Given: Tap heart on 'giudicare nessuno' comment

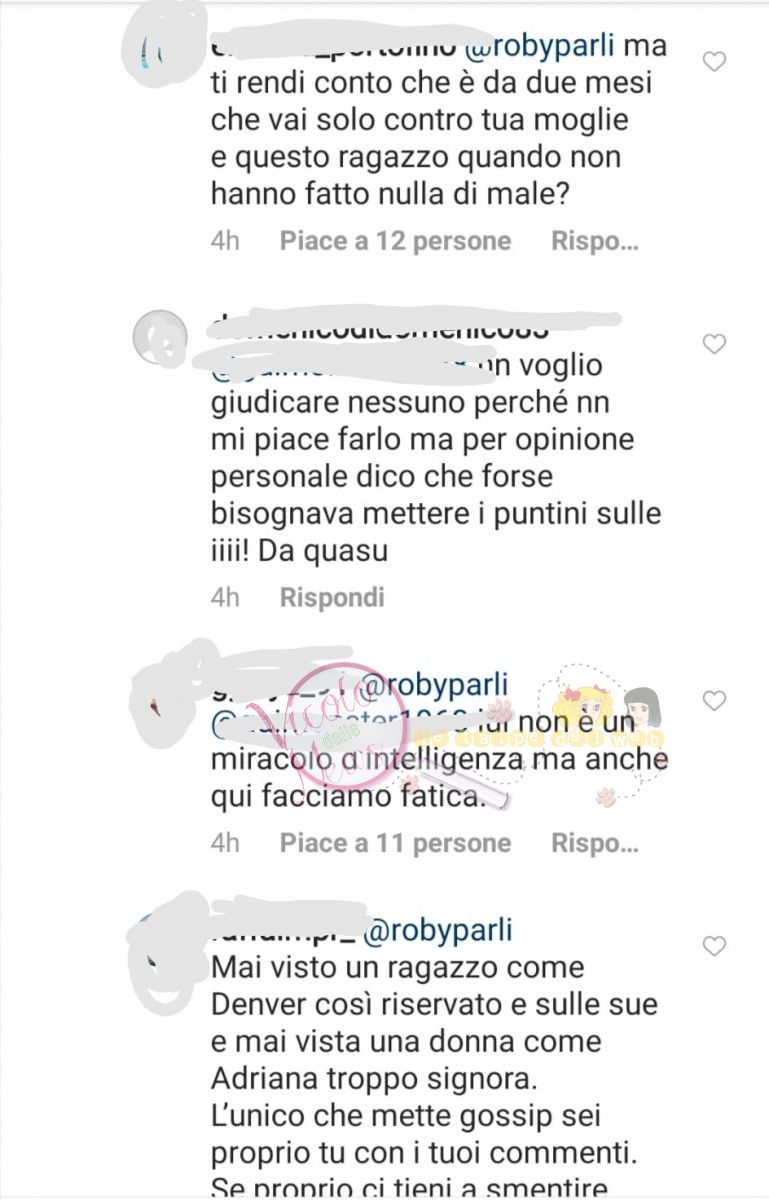Looking at the screenshot, I should click(714, 344).
